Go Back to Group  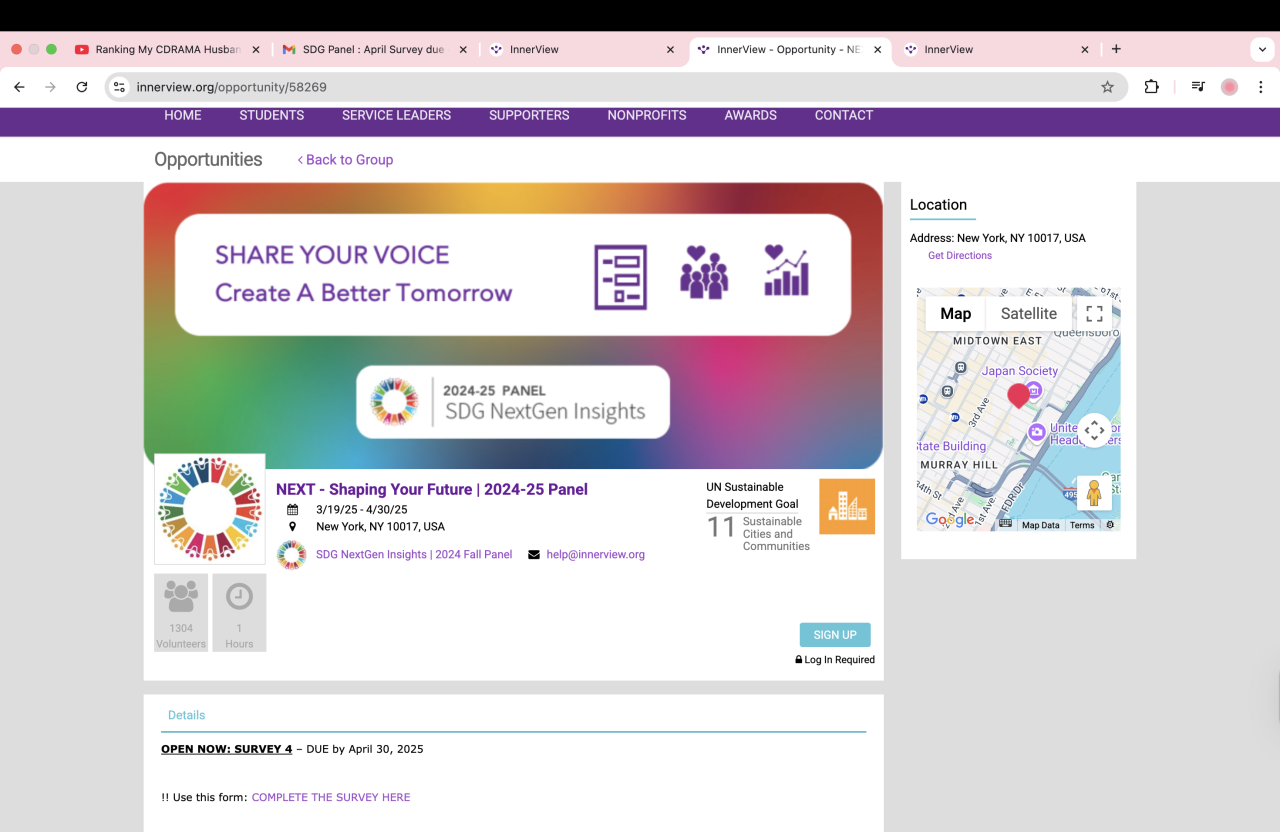pyautogui.click(x=345, y=160)
